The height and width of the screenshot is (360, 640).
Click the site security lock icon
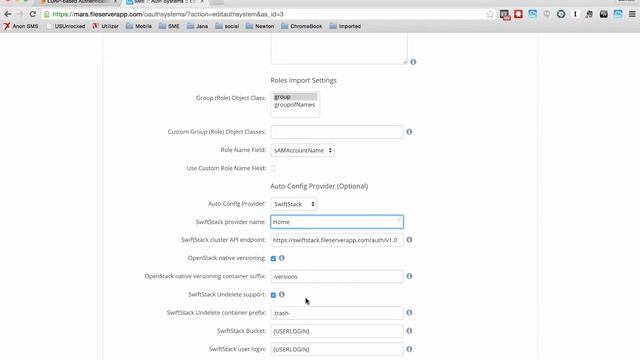47,14
